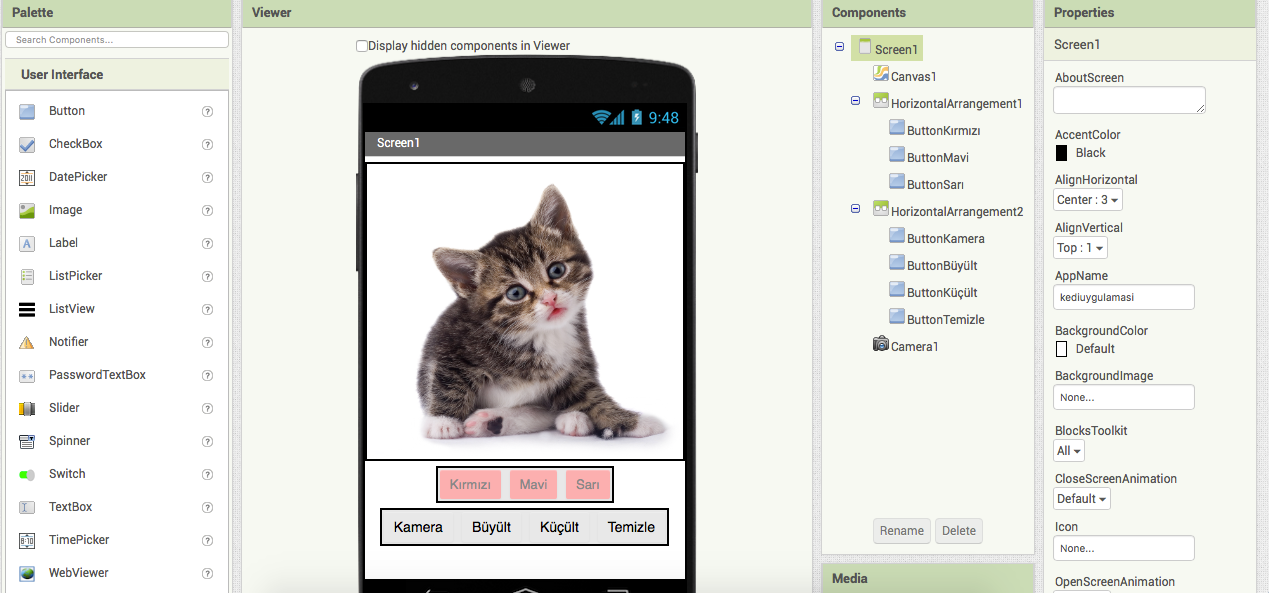Screen dimensions: 1269x593
Task: Open help for Label component
Action: (207, 244)
